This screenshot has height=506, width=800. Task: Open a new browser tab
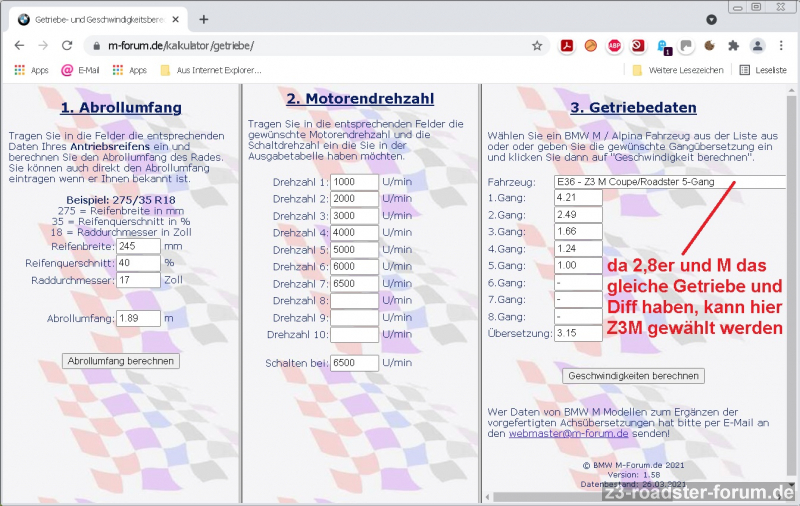coord(204,19)
